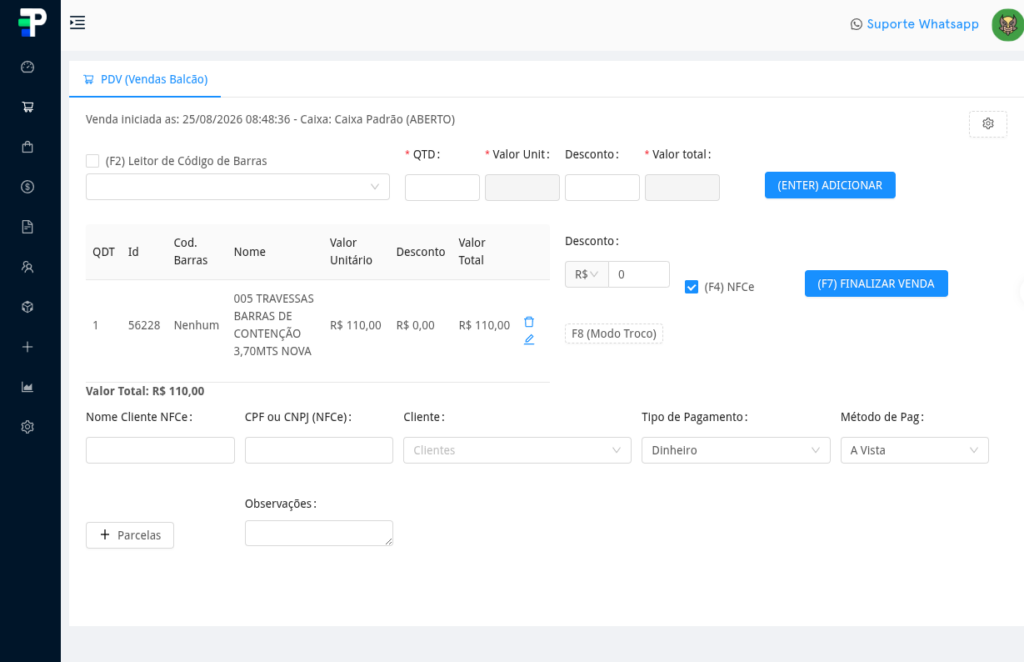This screenshot has width=1024, height=662.
Task: Open the Tipo de Pagamento Dinheiro dropdown
Action: pos(736,450)
